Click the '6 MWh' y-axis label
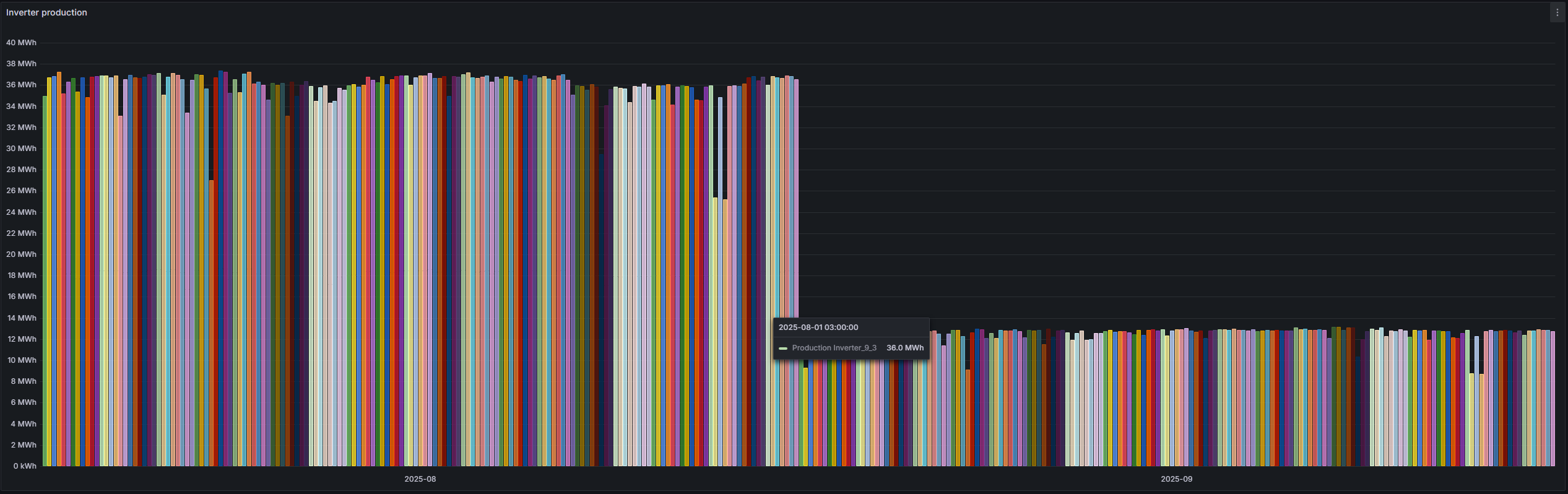 pos(24,402)
